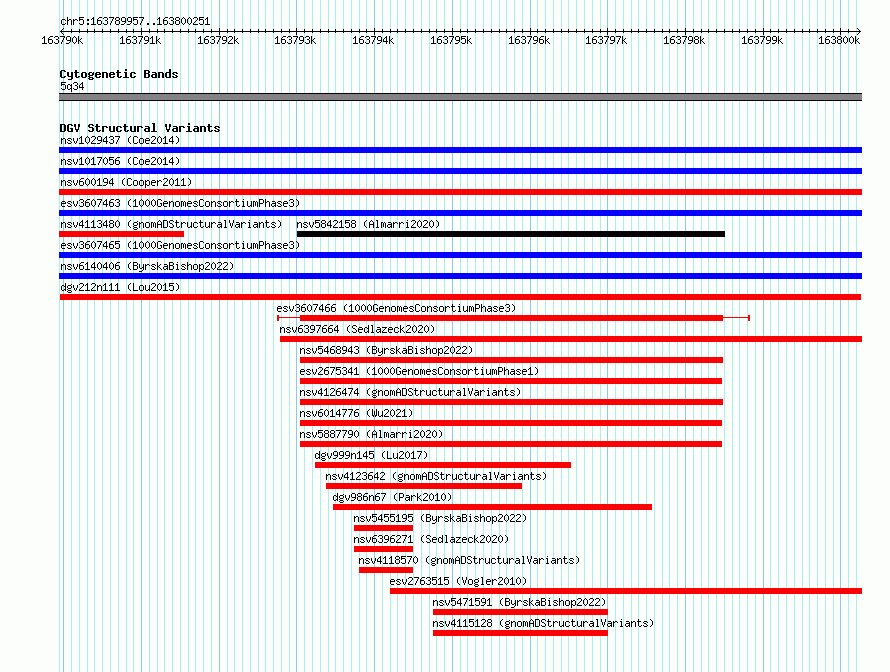
Task: Select the blue bar under esv3607465
Action: (460, 255)
